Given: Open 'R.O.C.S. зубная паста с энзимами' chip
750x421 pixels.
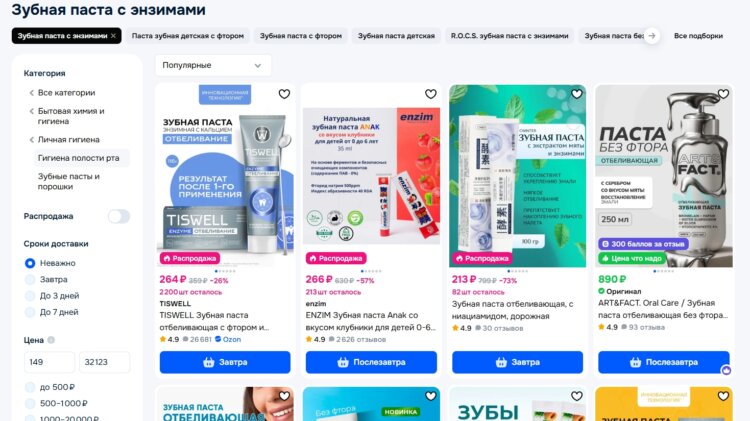Looking at the screenshot, I should (x=509, y=36).
